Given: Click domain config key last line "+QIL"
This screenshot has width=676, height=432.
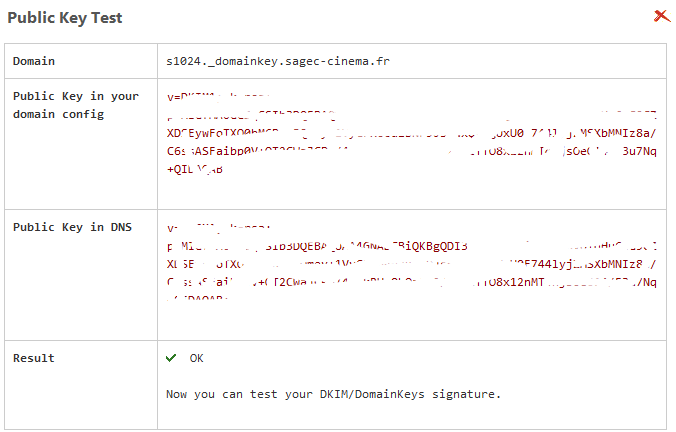Looking at the screenshot, I should [x=196, y=170].
